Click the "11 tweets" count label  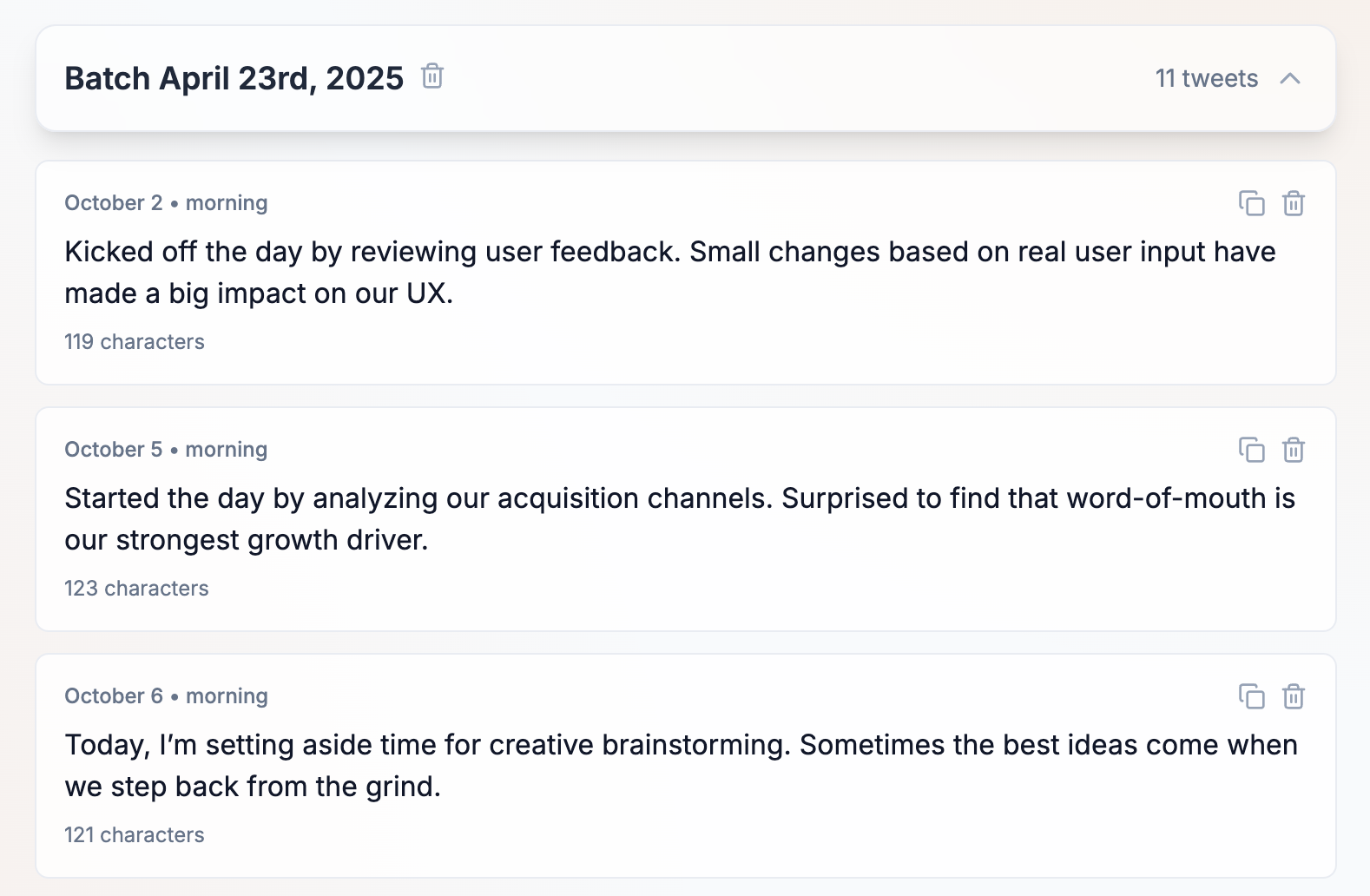tap(1206, 79)
